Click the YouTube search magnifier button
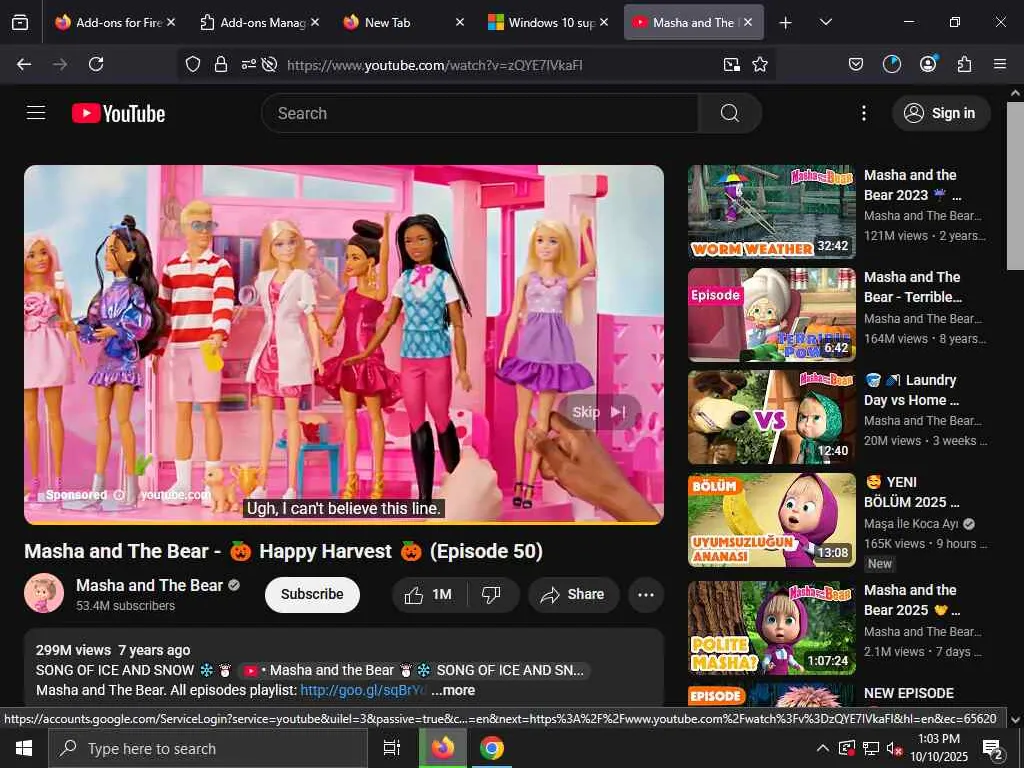The height and width of the screenshot is (768, 1024). (x=729, y=113)
